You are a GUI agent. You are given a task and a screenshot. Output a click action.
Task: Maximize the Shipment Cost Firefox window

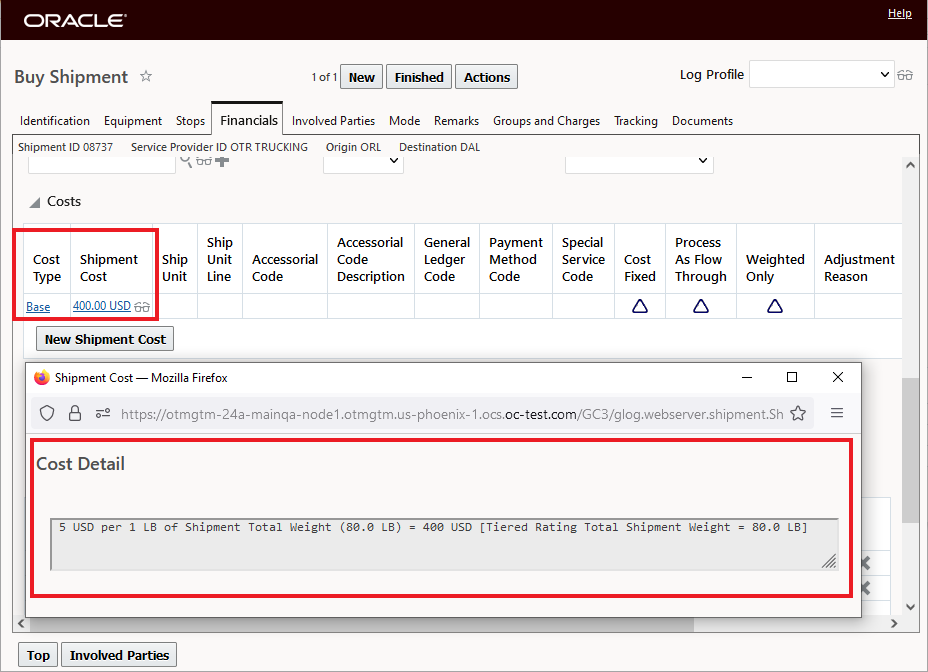tap(792, 377)
